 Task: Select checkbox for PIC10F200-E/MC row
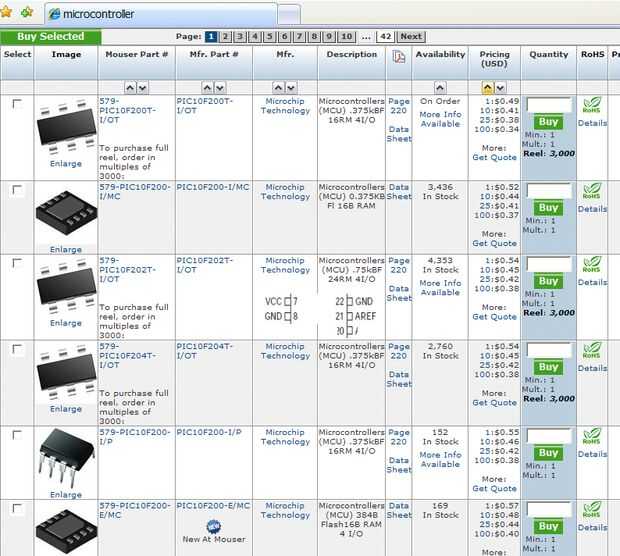(17, 509)
